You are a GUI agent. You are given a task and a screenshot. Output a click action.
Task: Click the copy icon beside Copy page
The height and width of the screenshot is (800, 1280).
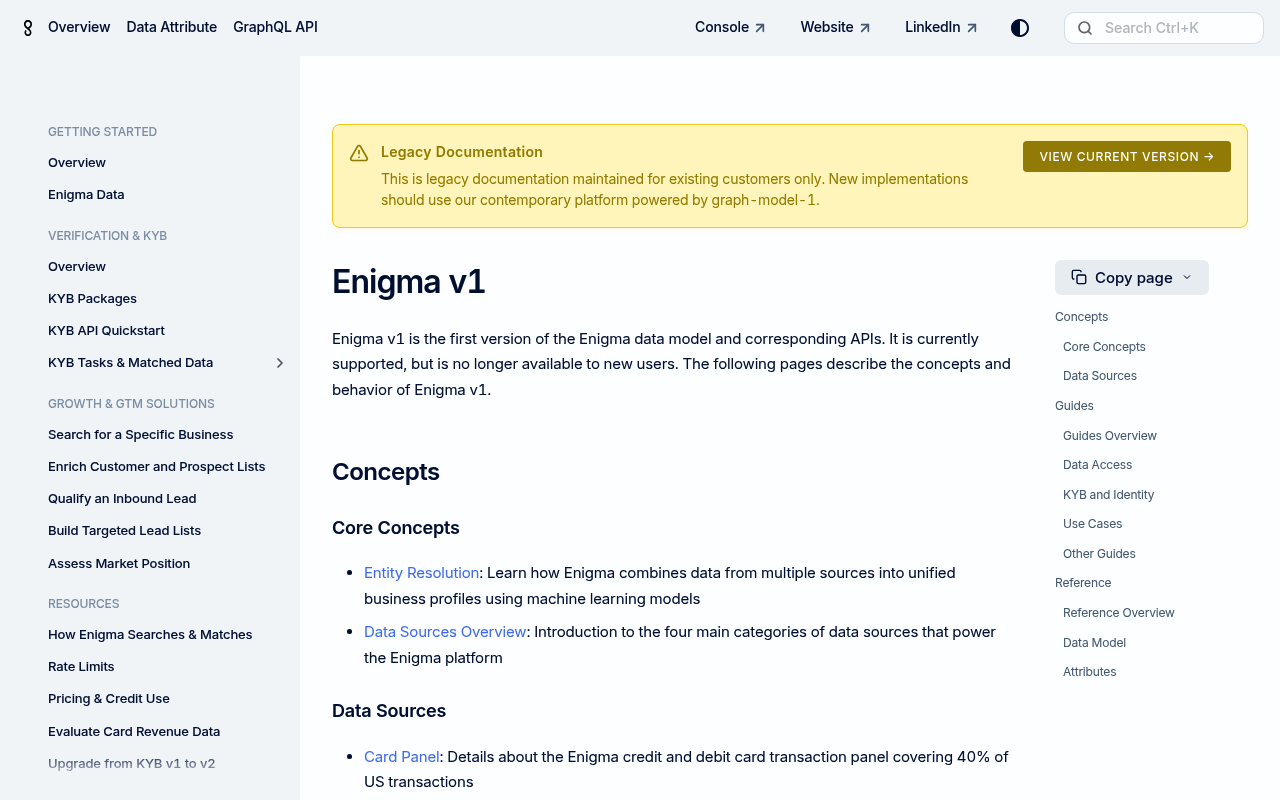point(1079,277)
